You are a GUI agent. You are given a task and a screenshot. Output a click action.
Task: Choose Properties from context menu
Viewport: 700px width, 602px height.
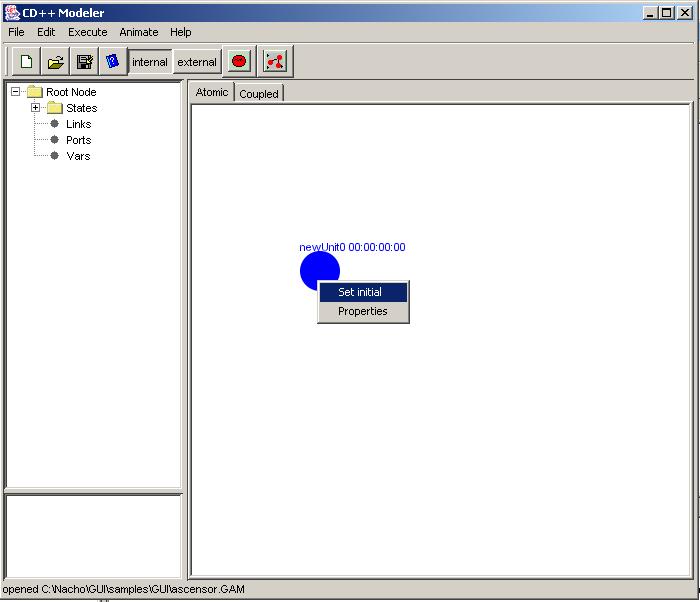pos(362,311)
